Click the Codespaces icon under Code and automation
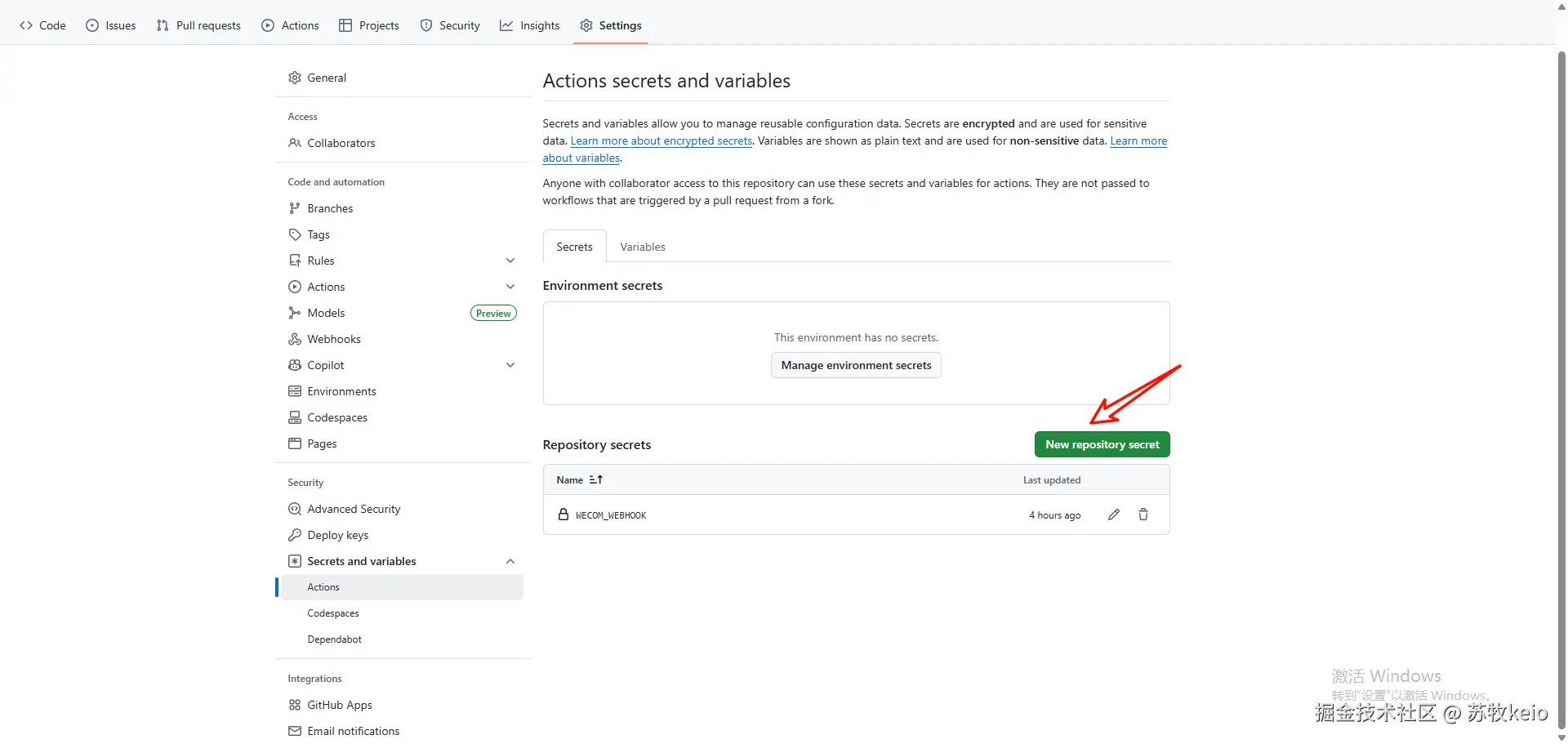 pyautogui.click(x=295, y=417)
